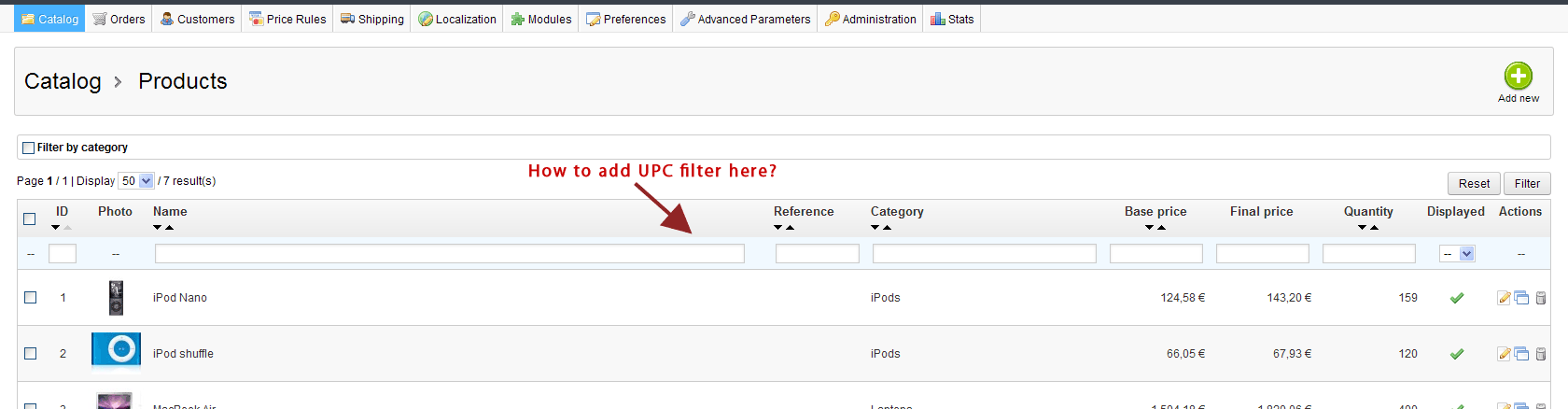Edit the iPod Nano product
The width and height of the screenshot is (1568, 409).
1504,298
